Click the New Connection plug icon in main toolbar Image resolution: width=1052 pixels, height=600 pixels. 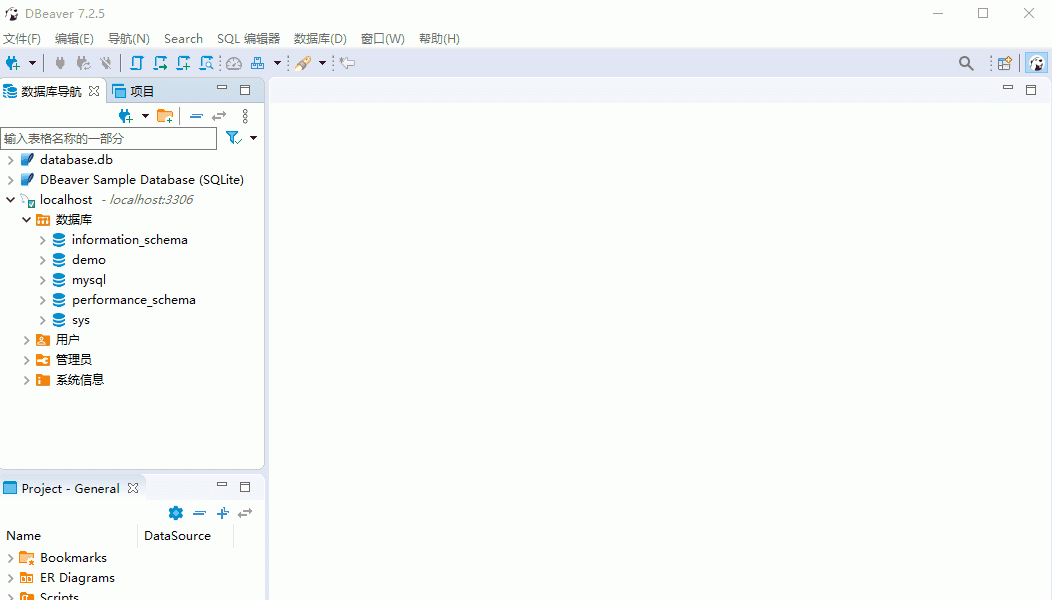pyautogui.click(x=13, y=63)
